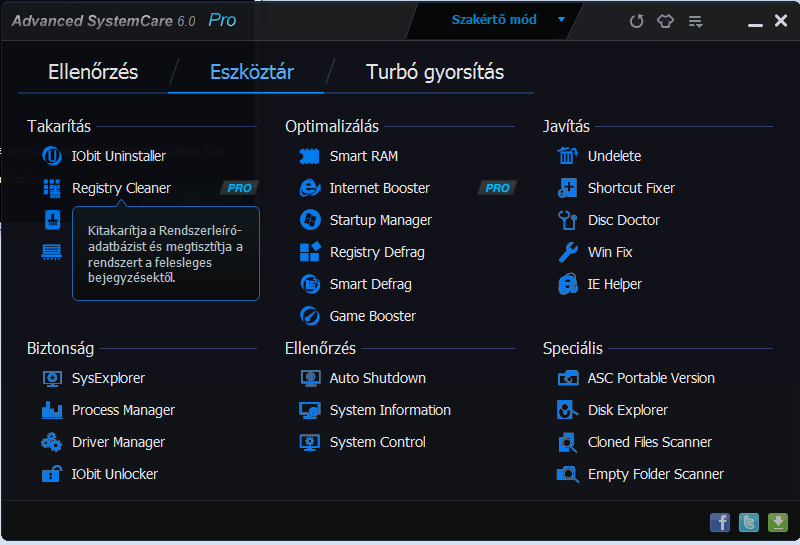800x545 pixels.
Task: Click PRO badge beside Registry Cleaner
Action: click(x=239, y=188)
